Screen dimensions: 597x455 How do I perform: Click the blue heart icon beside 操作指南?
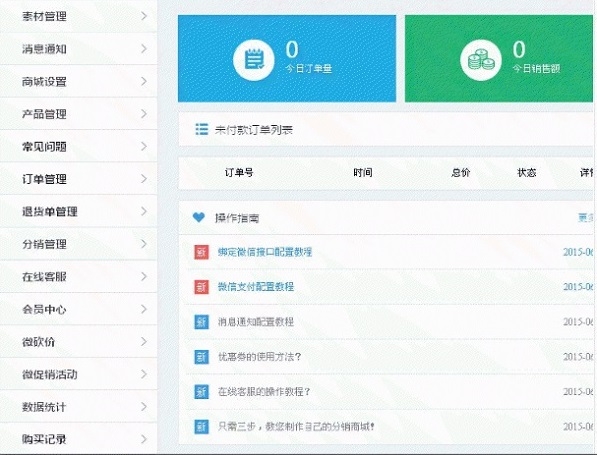[199, 217]
